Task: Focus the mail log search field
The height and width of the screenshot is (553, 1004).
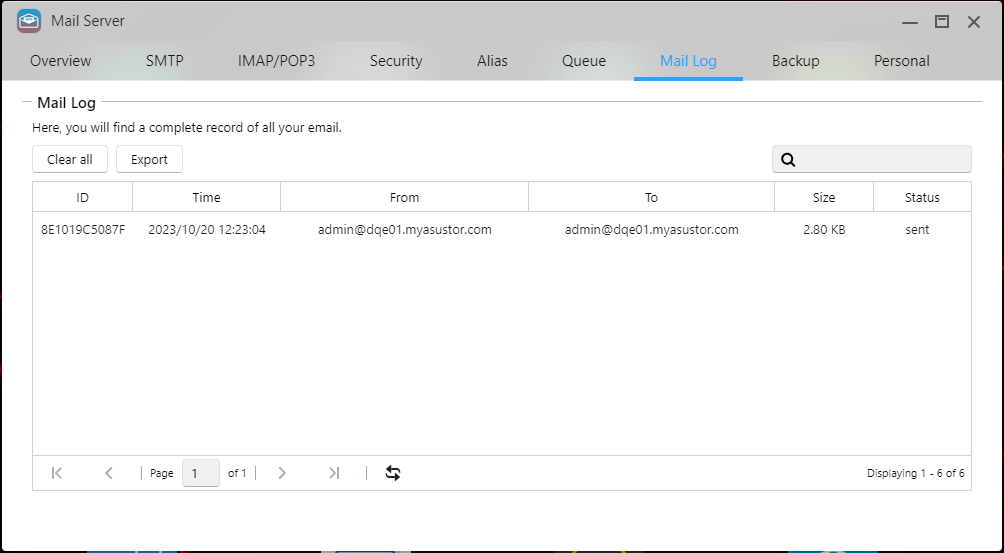Action: tap(871, 159)
